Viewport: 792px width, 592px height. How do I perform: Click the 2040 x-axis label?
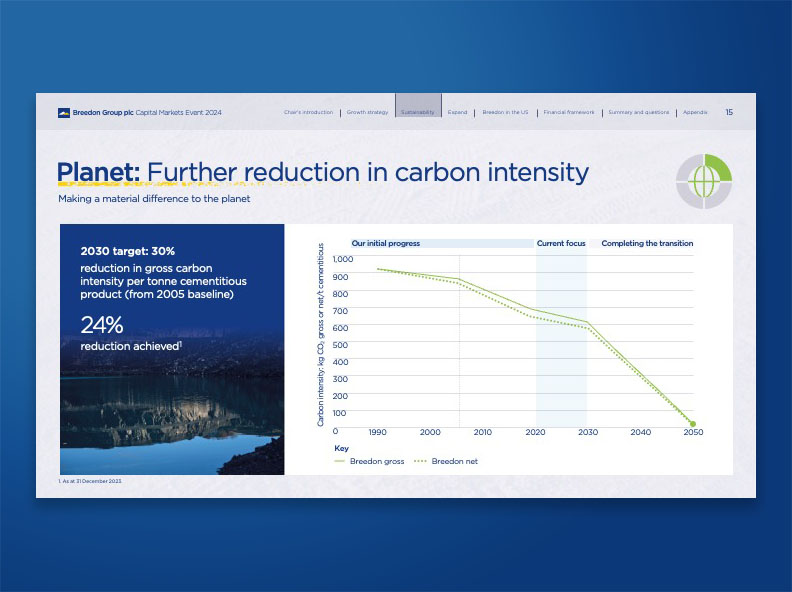[x=640, y=432]
